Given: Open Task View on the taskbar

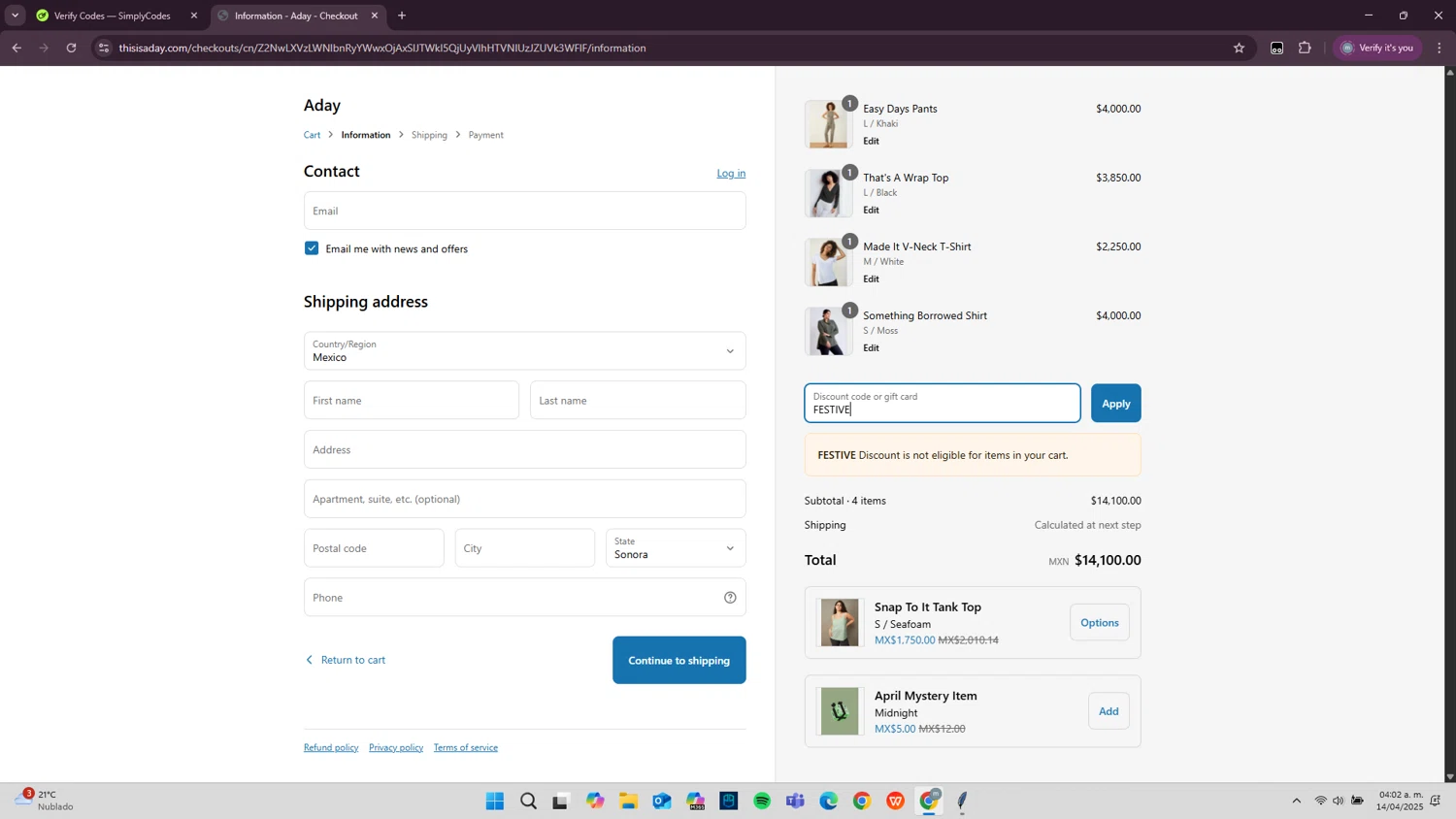Looking at the screenshot, I should click(x=560, y=802).
